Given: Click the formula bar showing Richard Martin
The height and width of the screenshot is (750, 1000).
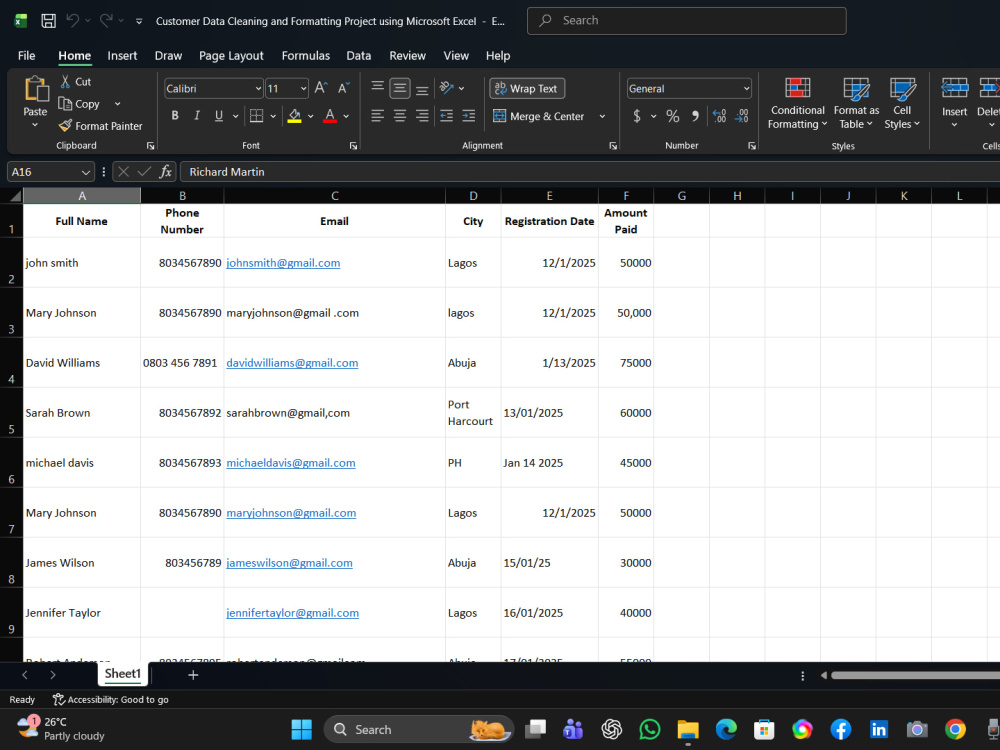Looking at the screenshot, I should click(590, 172).
